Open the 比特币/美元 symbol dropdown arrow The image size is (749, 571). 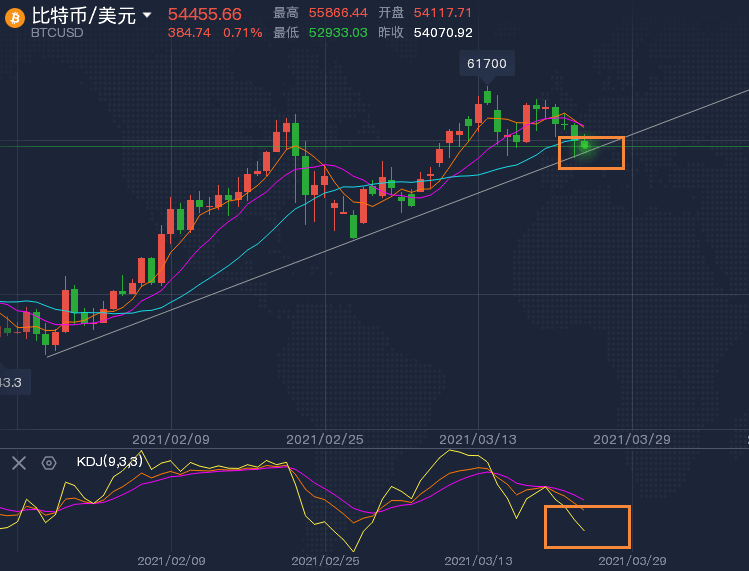pyautogui.click(x=147, y=15)
